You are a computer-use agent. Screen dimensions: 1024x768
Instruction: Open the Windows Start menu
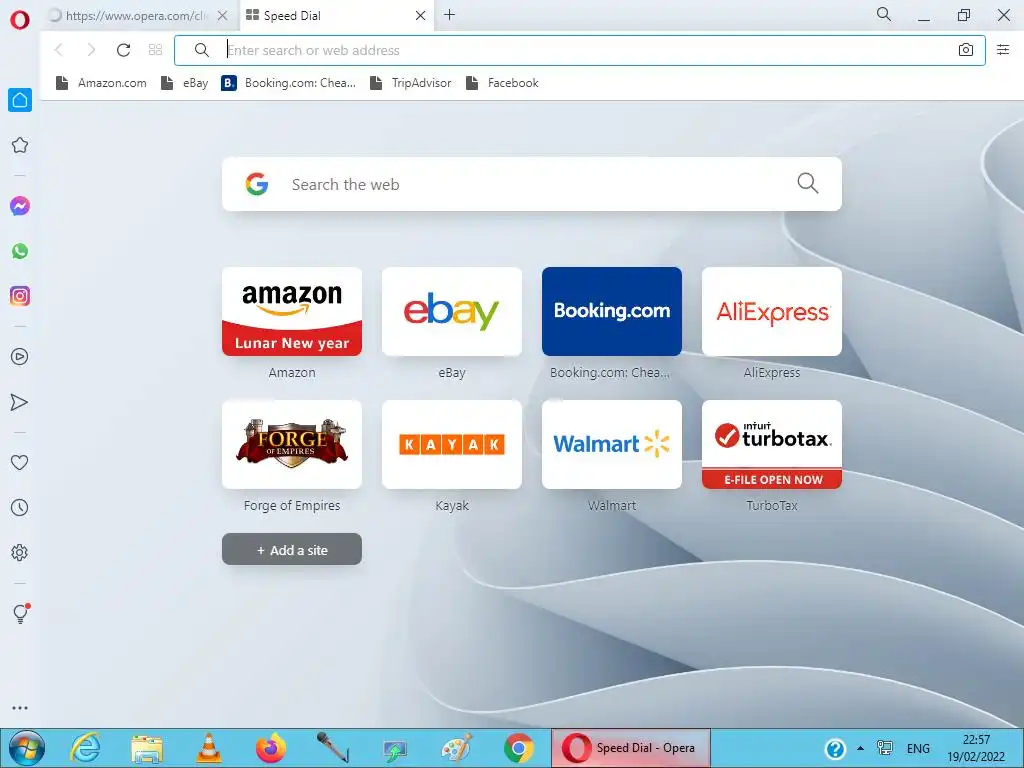27,748
